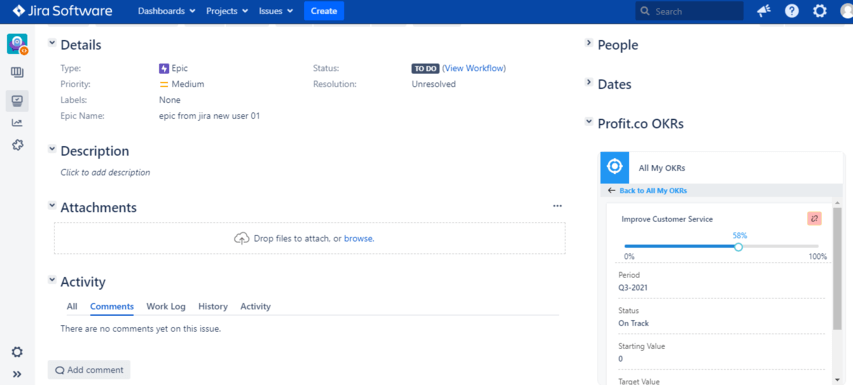Select the active Issues sidebar icon
The image size is (853, 385).
[17, 101]
